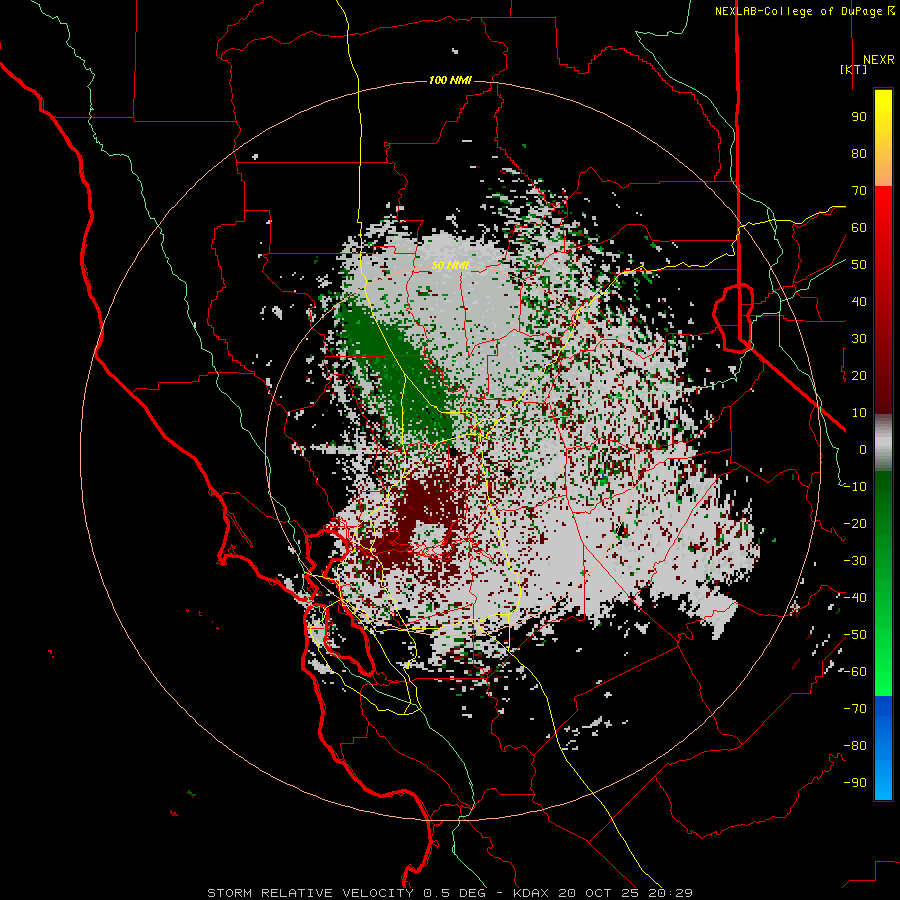The width and height of the screenshot is (900, 900).
Task: Click the 80 value on the velocity scale
Action: (x=859, y=154)
